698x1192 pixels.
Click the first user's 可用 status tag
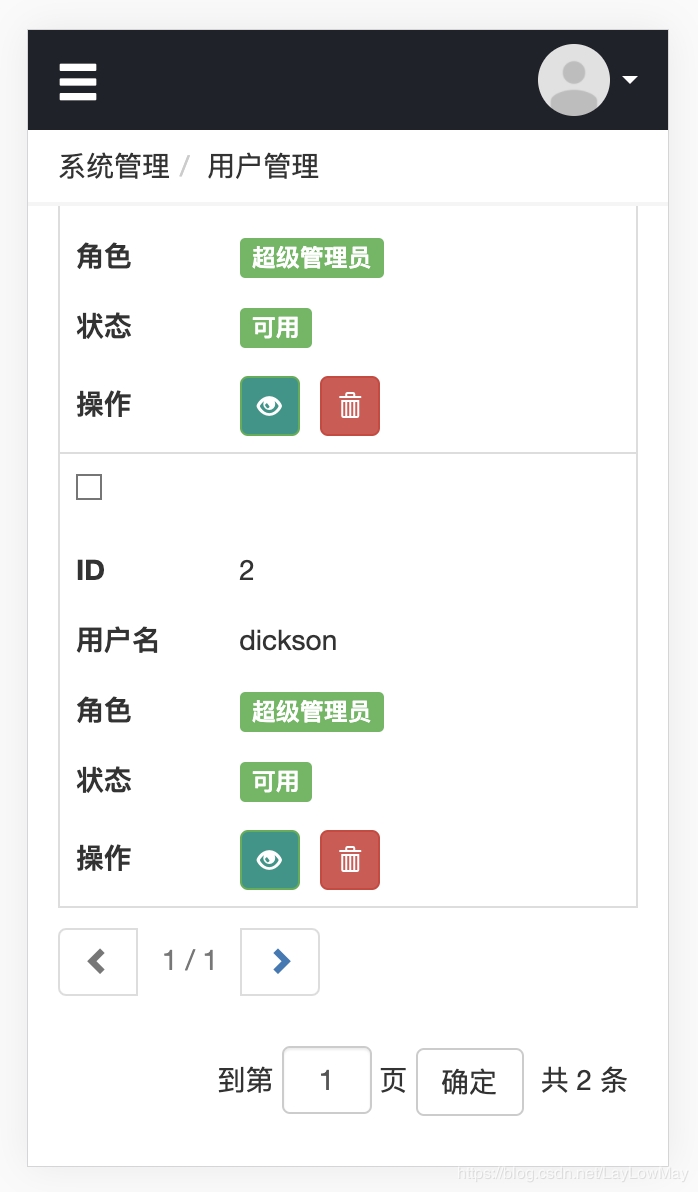(x=276, y=328)
